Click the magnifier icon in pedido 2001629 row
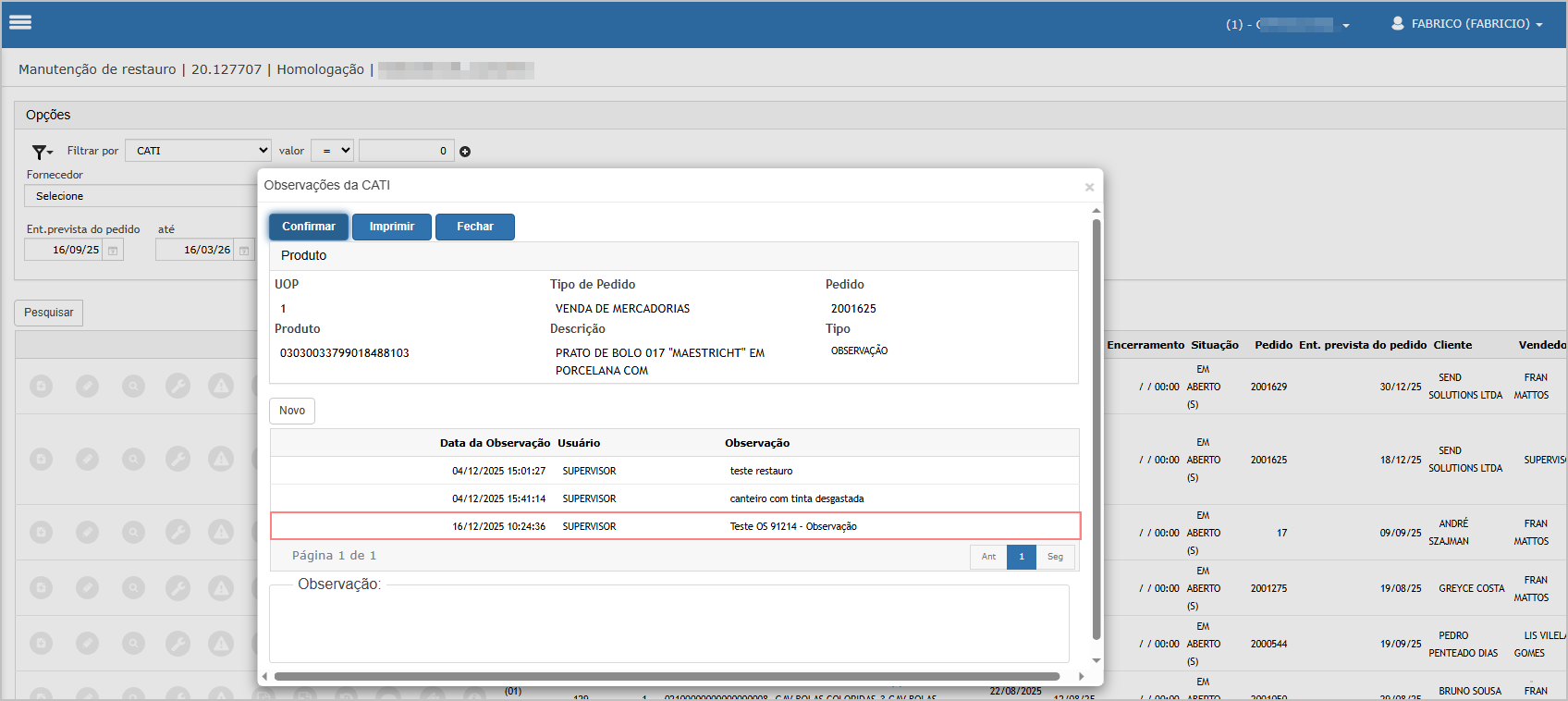Viewport: 1568px width, 701px height. click(x=133, y=386)
